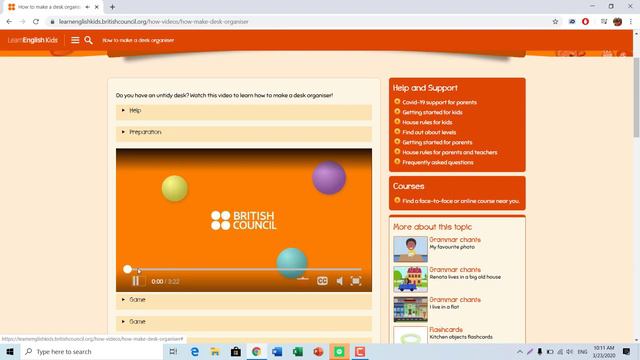Open Microsoft Store from the taskbar
The width and height of the screenshot is (640, 360).
pyautogui.click(x=236, y=351)
